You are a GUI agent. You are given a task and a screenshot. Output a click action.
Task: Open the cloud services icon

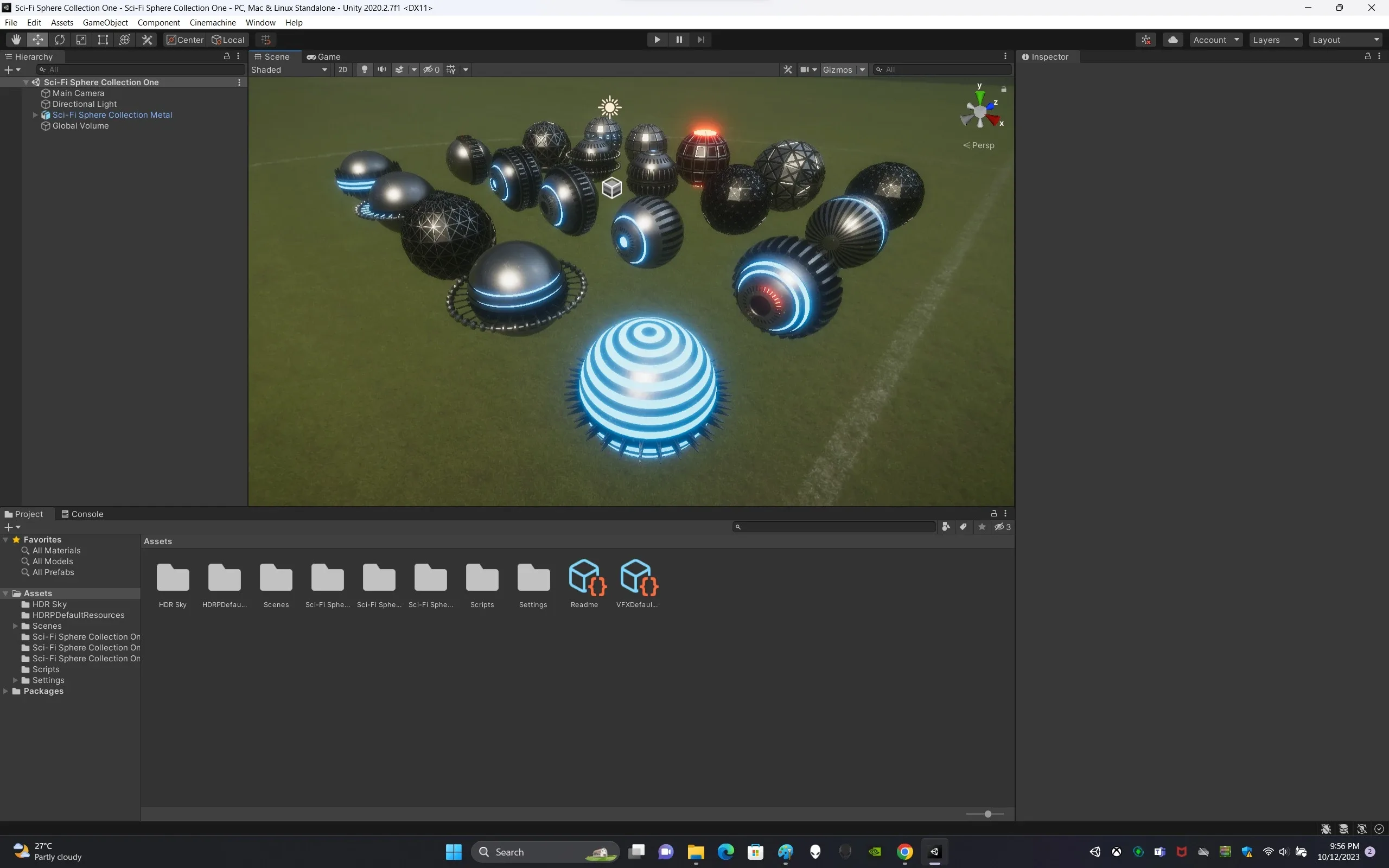point(1173,40)
